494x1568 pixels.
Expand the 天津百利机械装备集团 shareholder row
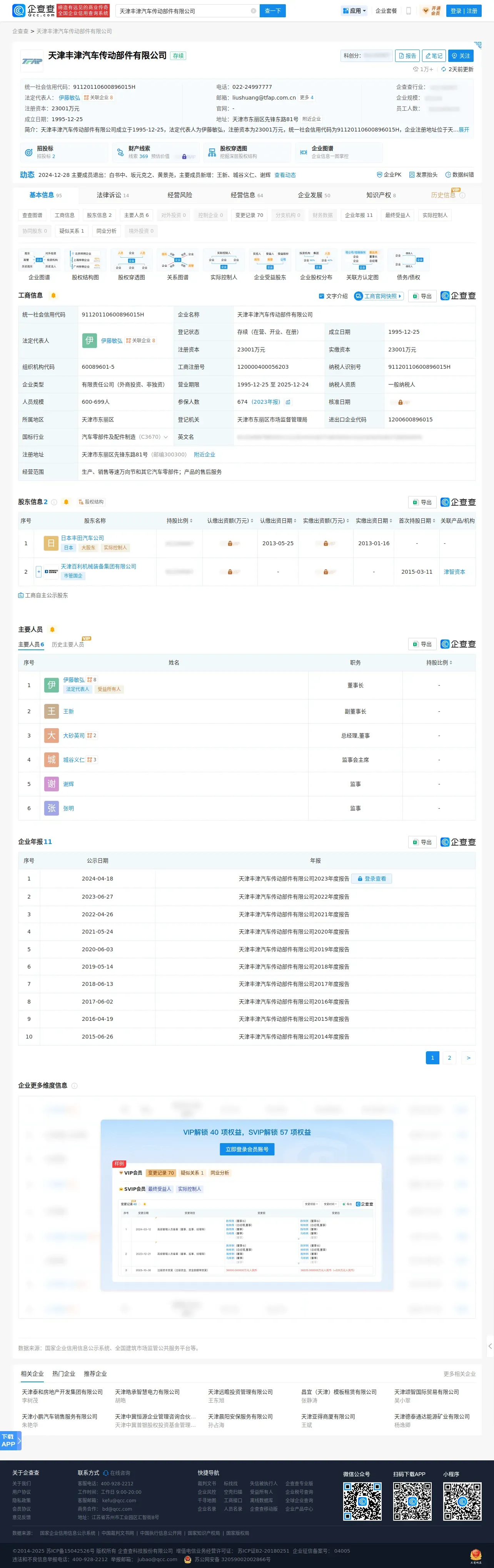tap(39, 572)
